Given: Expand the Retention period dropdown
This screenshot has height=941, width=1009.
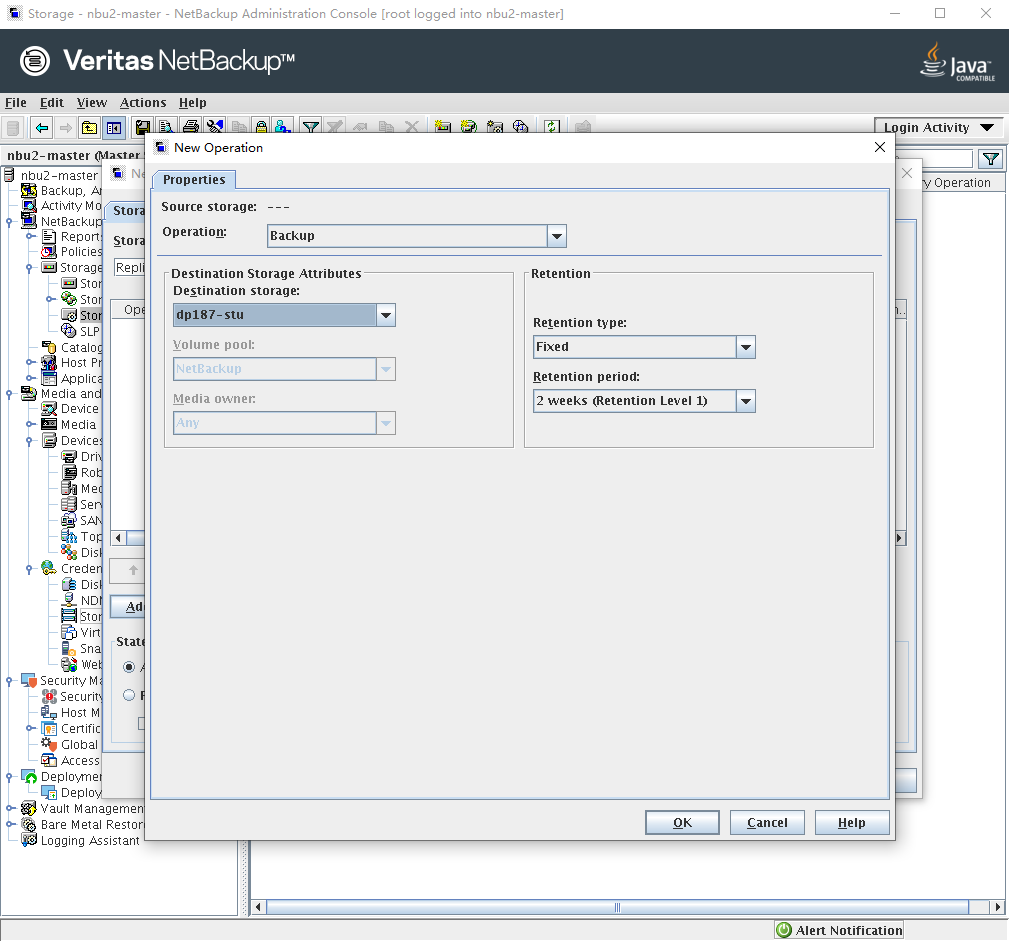Looking at the screenshot, I should point(745,401).
